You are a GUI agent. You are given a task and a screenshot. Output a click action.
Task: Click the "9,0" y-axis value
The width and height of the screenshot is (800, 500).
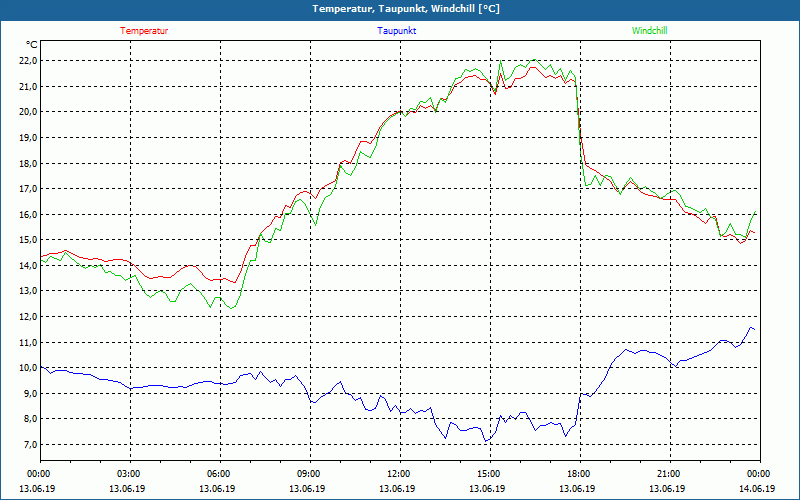coord(31,393)
